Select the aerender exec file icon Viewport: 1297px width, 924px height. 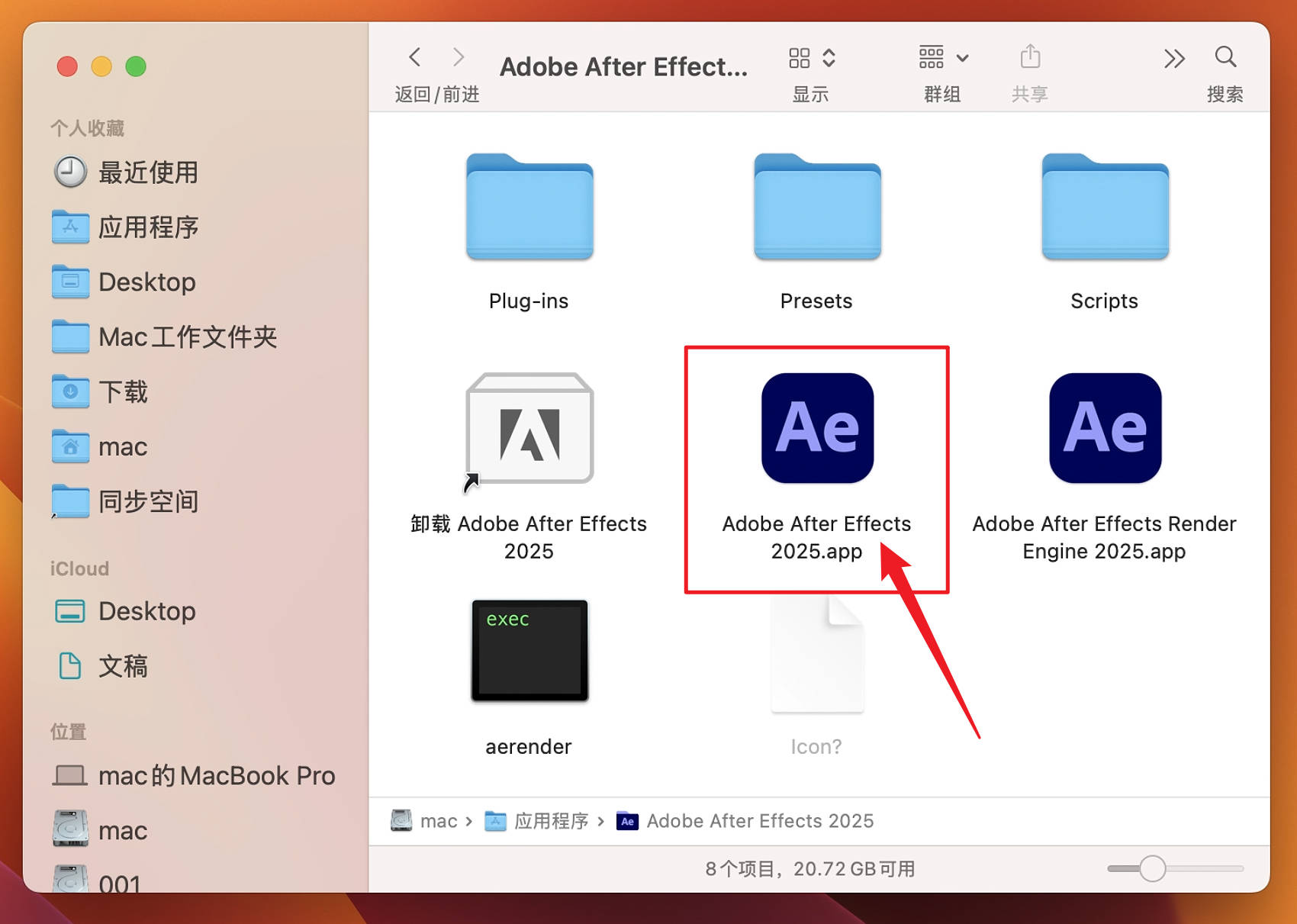tap(529, 650)
